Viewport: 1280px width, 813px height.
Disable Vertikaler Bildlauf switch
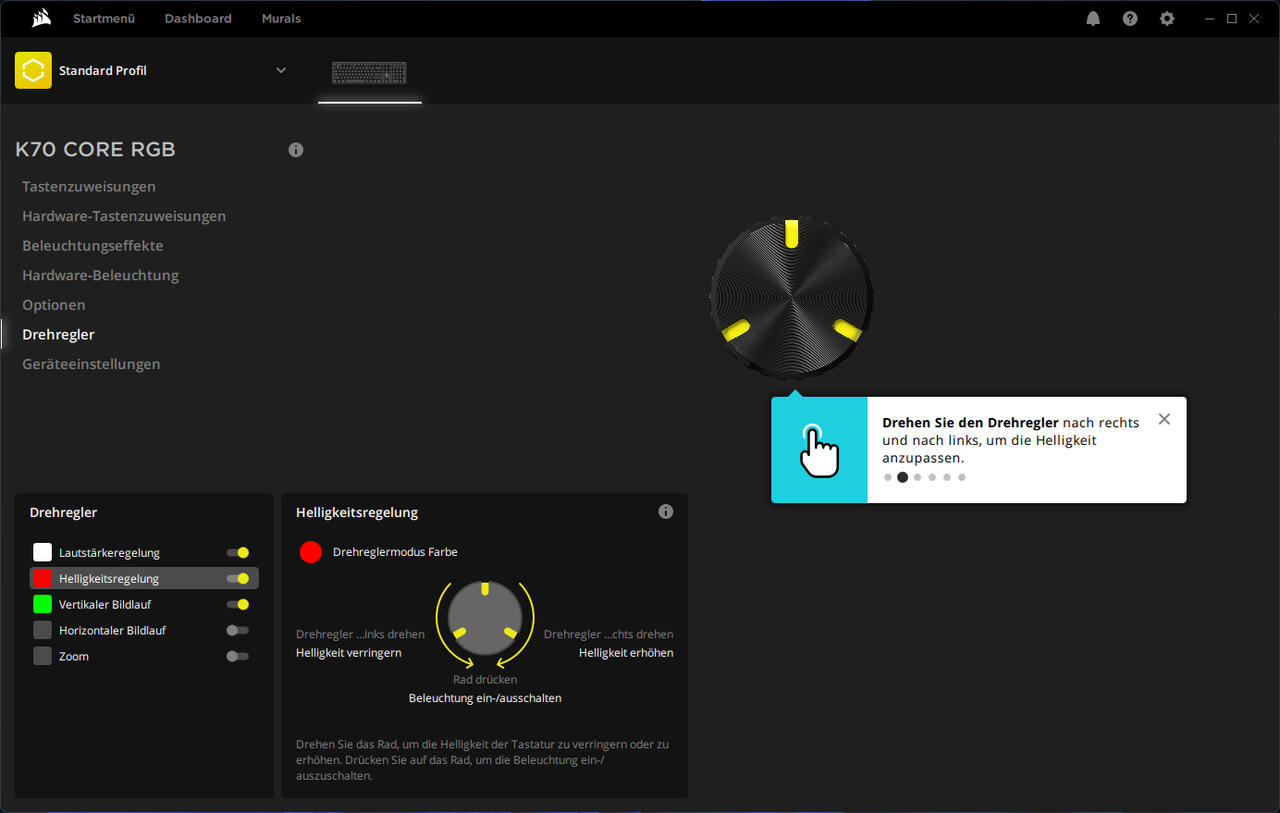point(238,604)
